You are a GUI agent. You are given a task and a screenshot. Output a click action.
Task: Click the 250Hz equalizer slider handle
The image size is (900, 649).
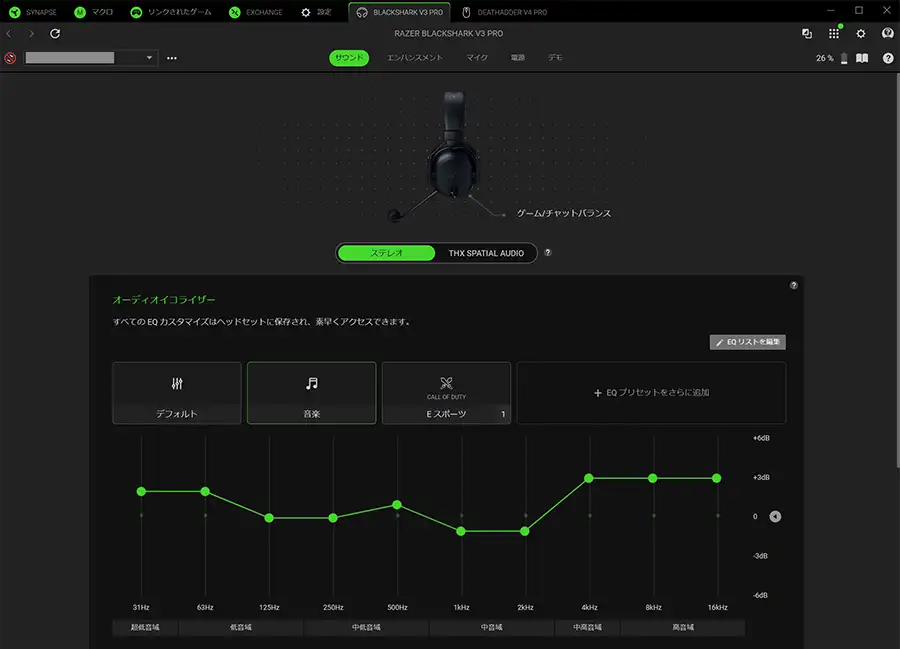pos(333,518)
